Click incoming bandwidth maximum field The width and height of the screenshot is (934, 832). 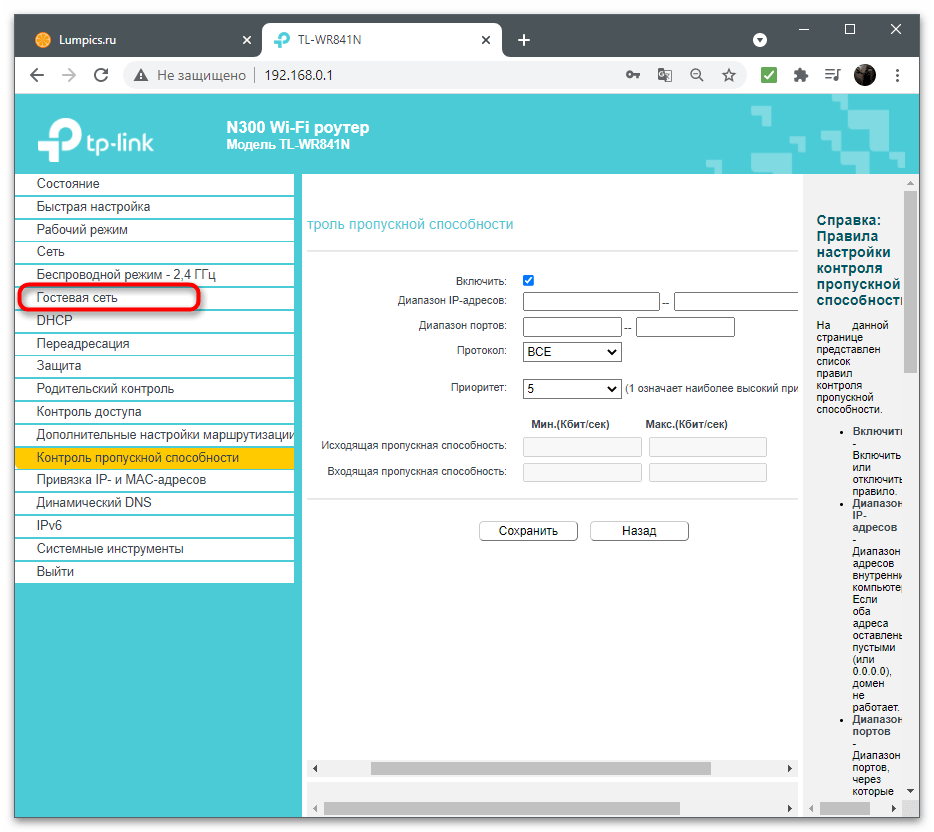coord(708,472)
